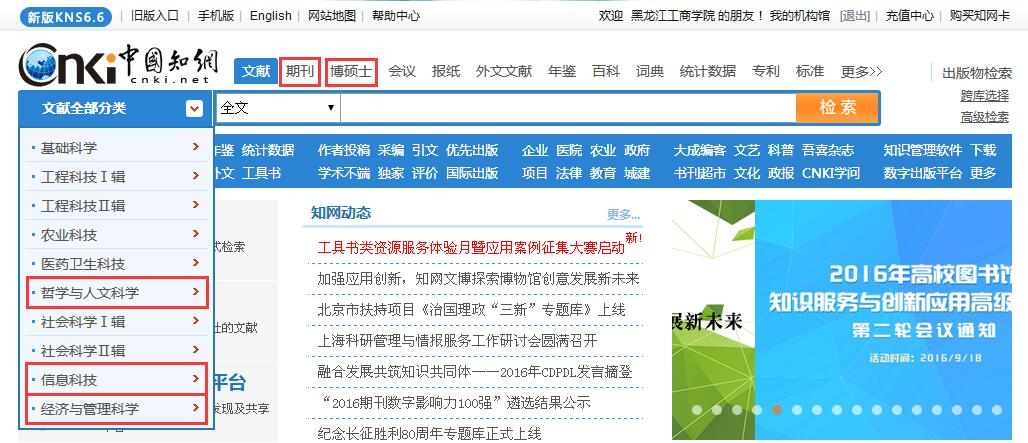Select the 文献 tab
Screen dimensions: 1028x443
(256, 71)
